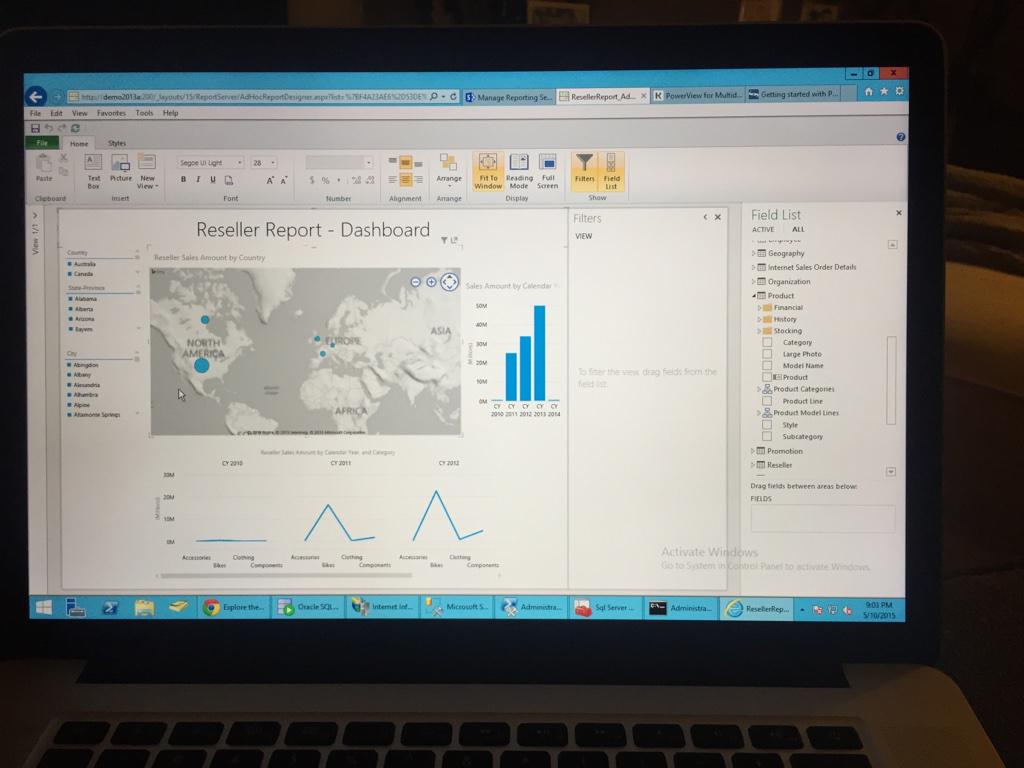Screen dimensions: 1024x768
Task: Click the Windows Start button
Action: [x=44, y=607]
